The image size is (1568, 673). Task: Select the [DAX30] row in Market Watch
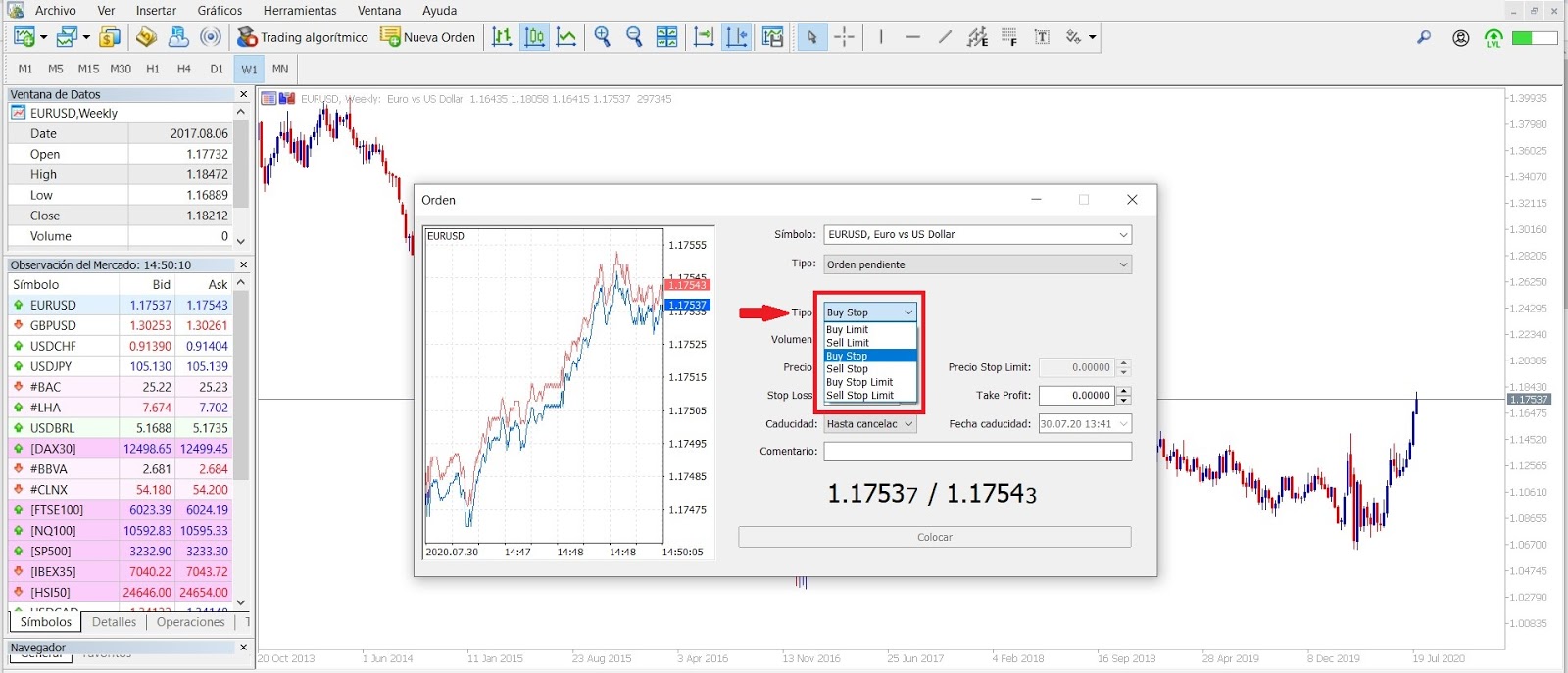click(120, 449)
